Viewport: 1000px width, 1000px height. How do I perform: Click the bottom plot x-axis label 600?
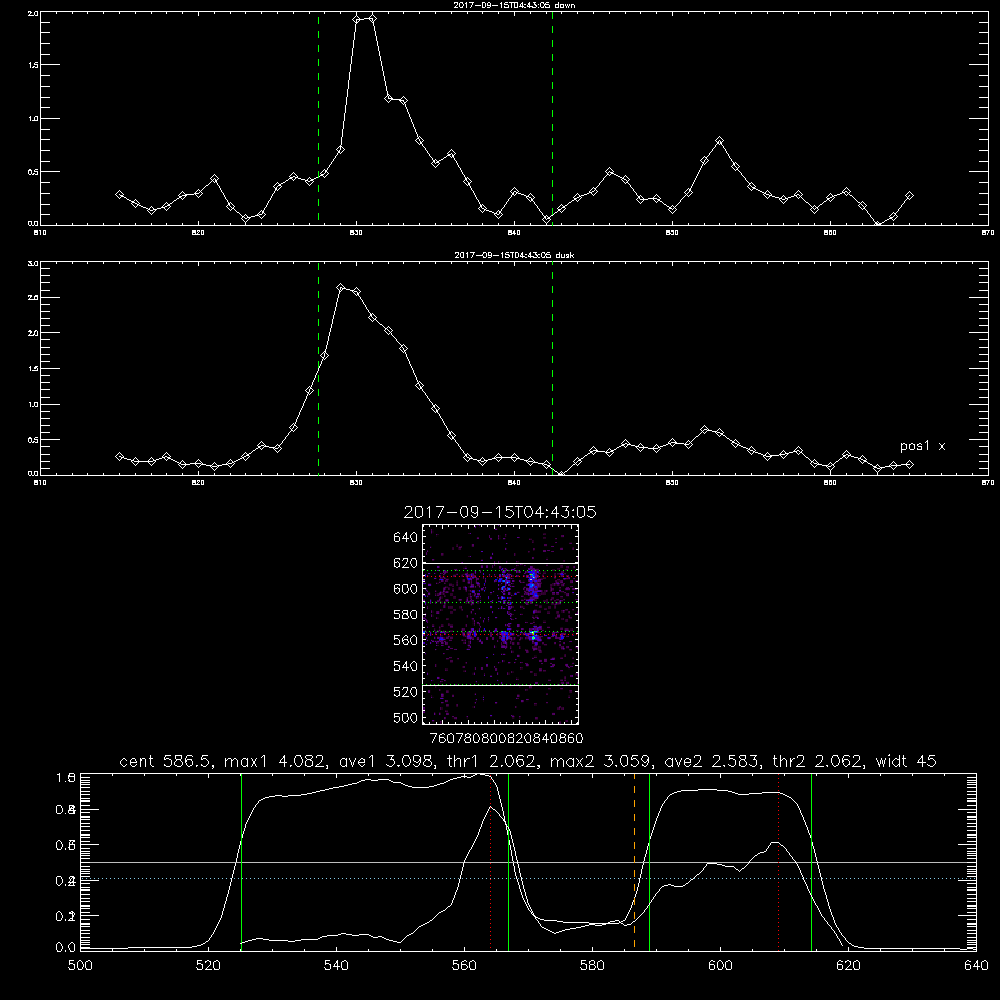click(x=720, y=966)
